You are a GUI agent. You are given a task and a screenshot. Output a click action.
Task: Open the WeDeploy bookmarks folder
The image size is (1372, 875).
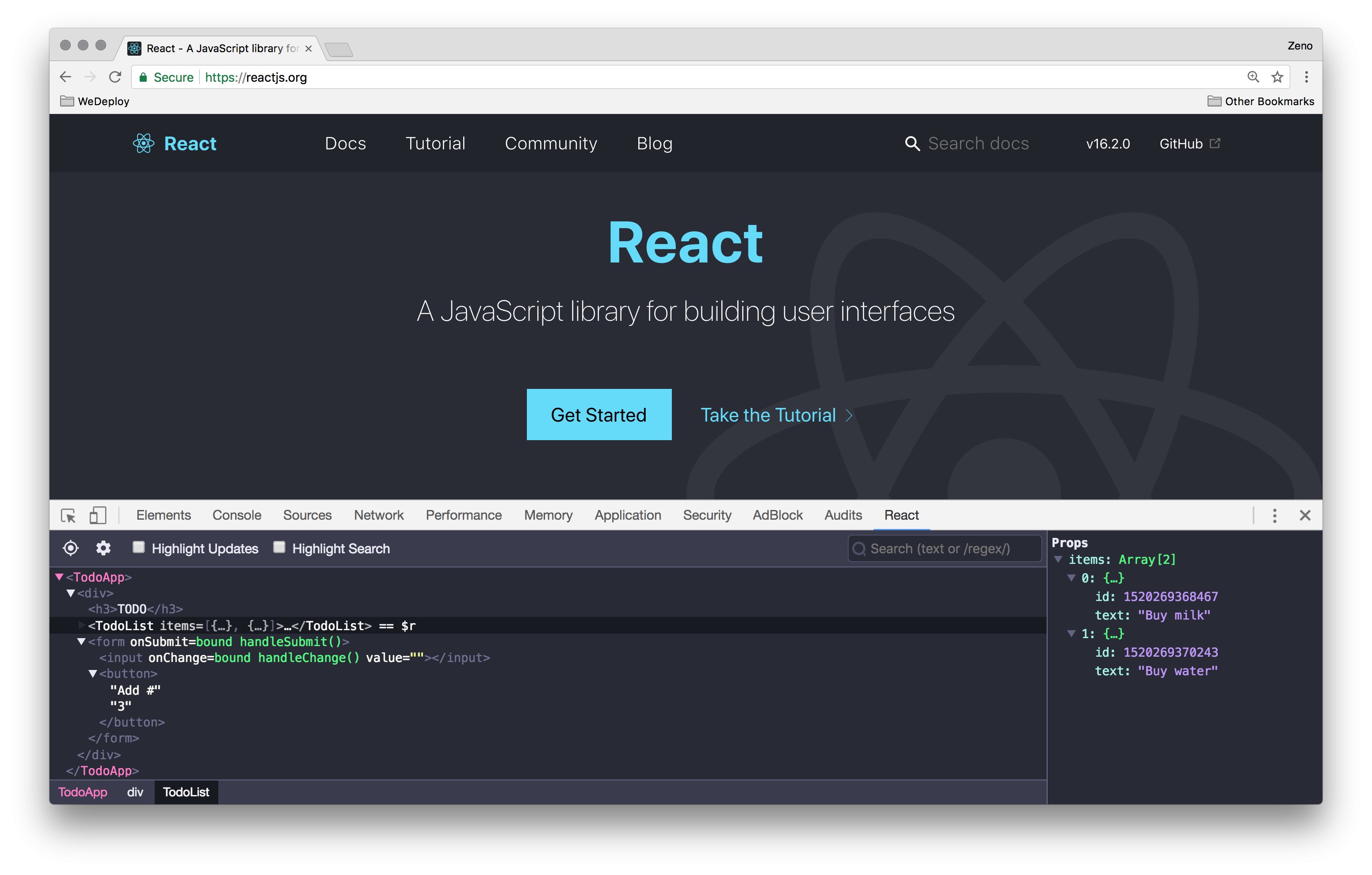(x=95, y=101)
